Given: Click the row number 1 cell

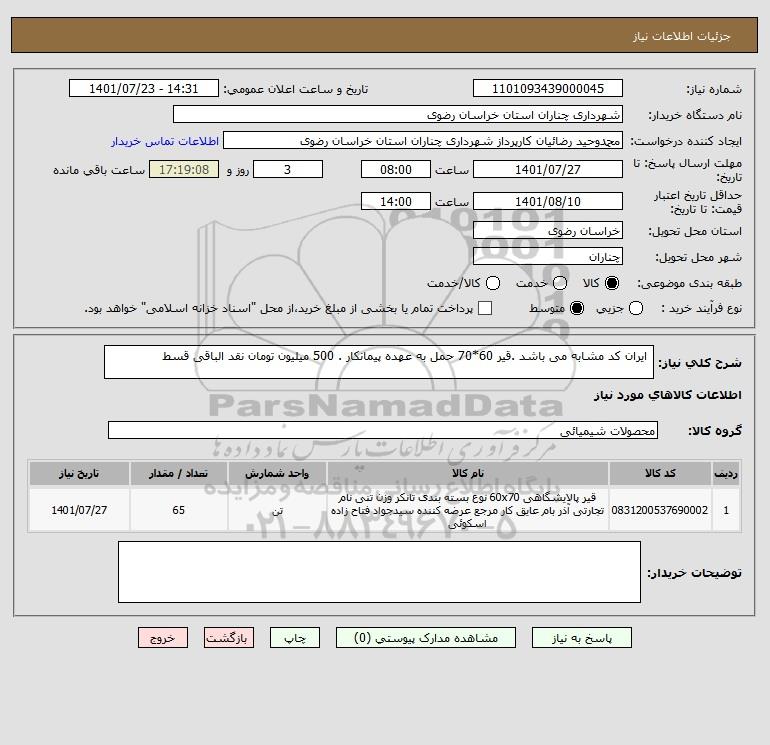Looking at the screenshot, I should point(726,510).
